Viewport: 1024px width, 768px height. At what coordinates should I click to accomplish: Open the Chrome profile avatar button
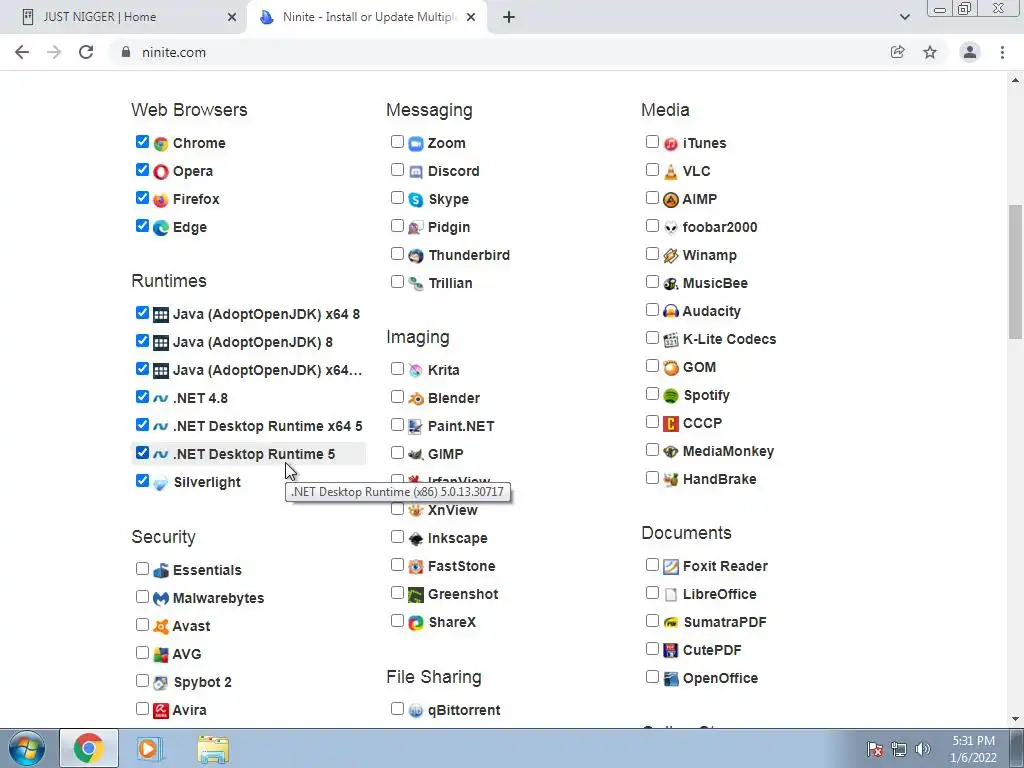(x=970, y=52)
